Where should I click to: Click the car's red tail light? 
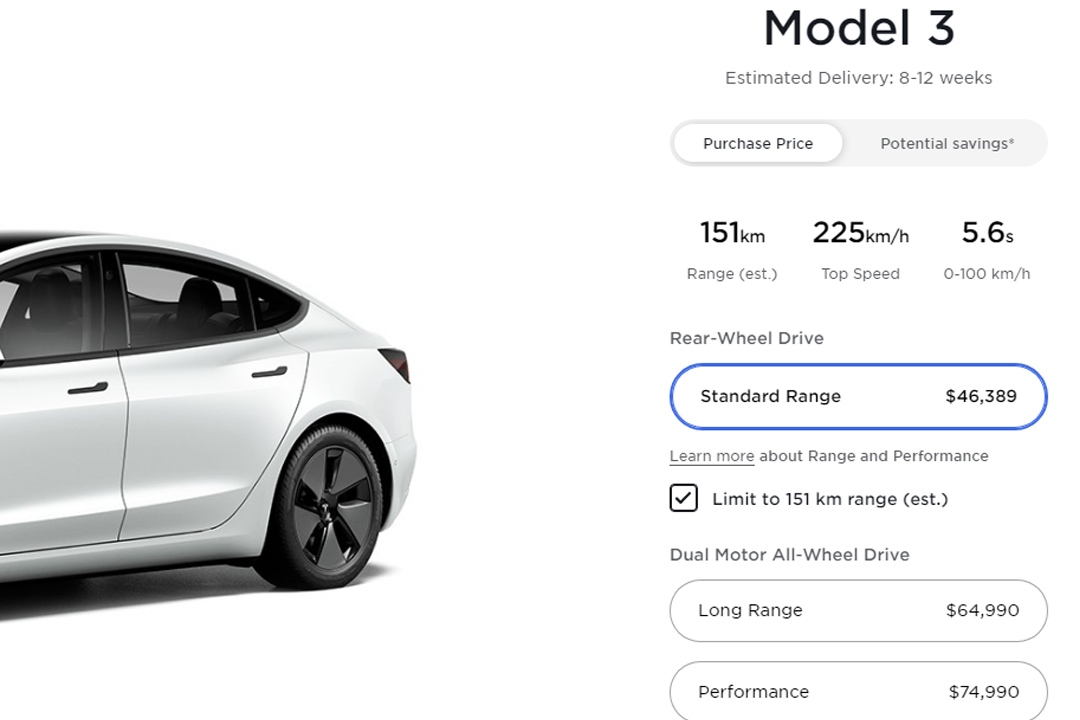click(x=397, y=361)
